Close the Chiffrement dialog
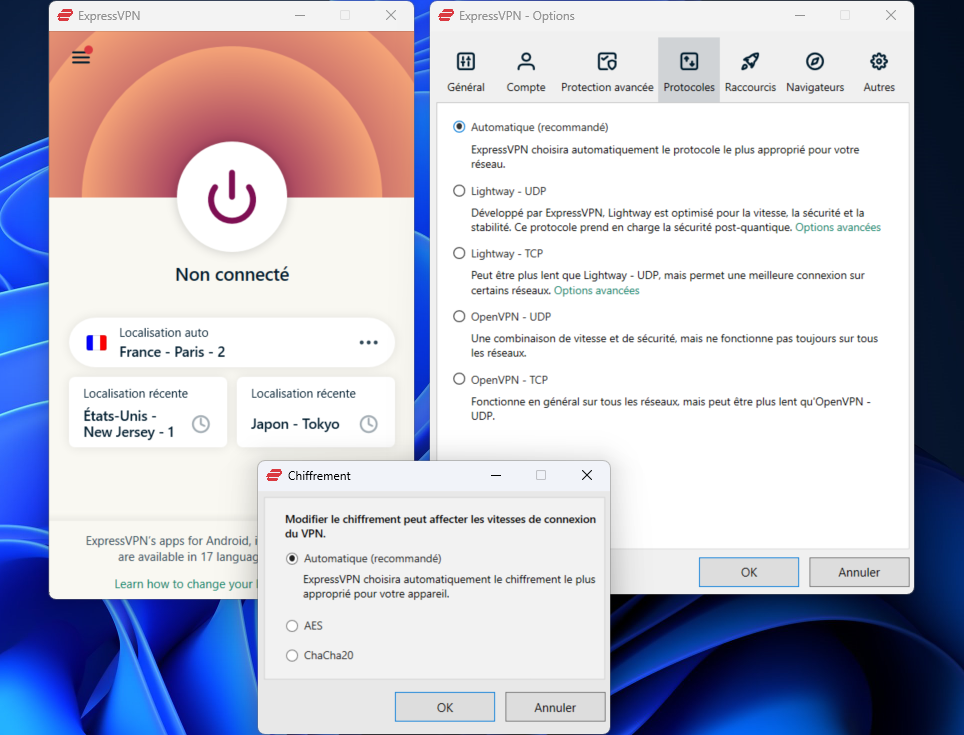Image resolution: width=964 pixels, height=735 pixels. pos(587,475)
